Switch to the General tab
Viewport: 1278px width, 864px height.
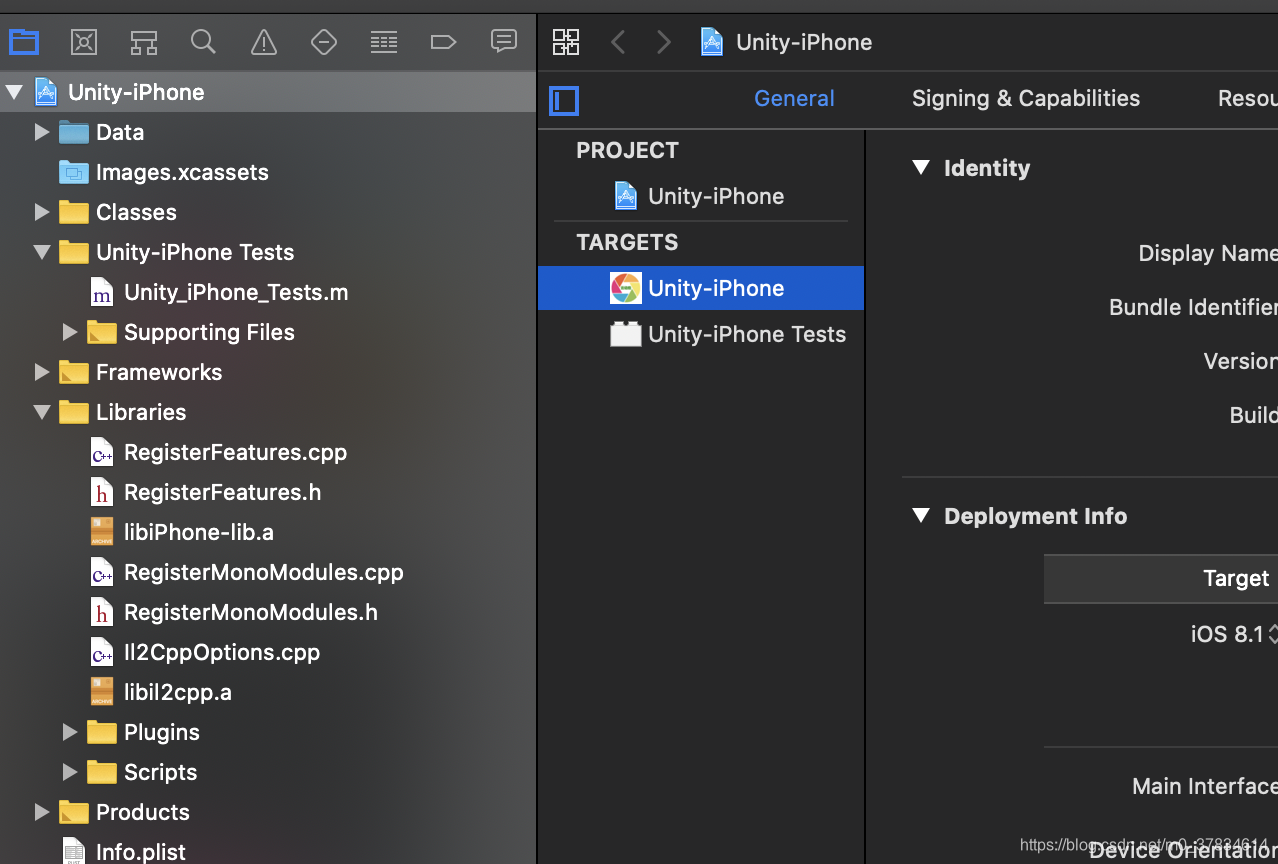[x=794, y=98]
